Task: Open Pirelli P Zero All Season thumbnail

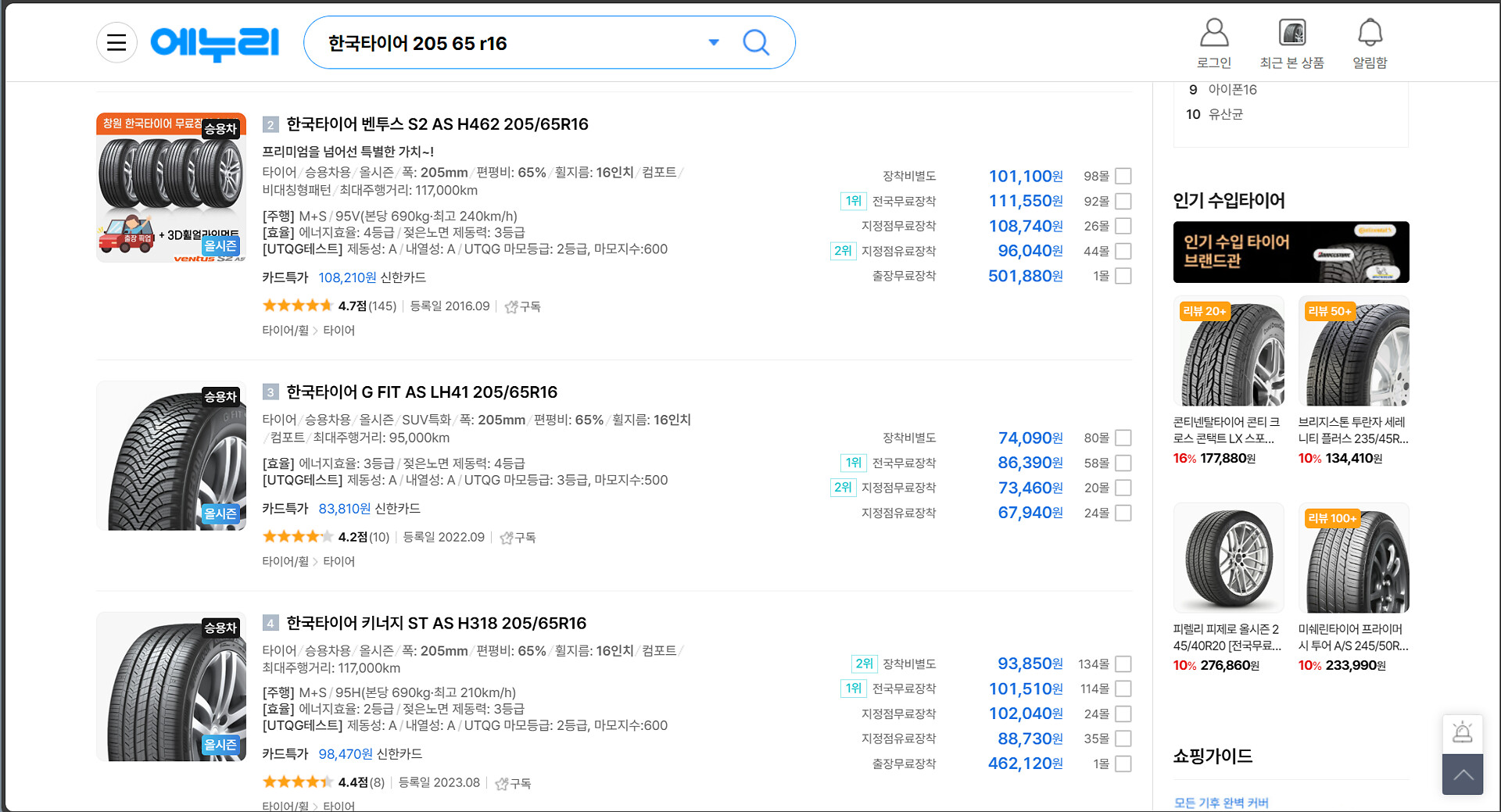Action: (x=1229, y=558)
